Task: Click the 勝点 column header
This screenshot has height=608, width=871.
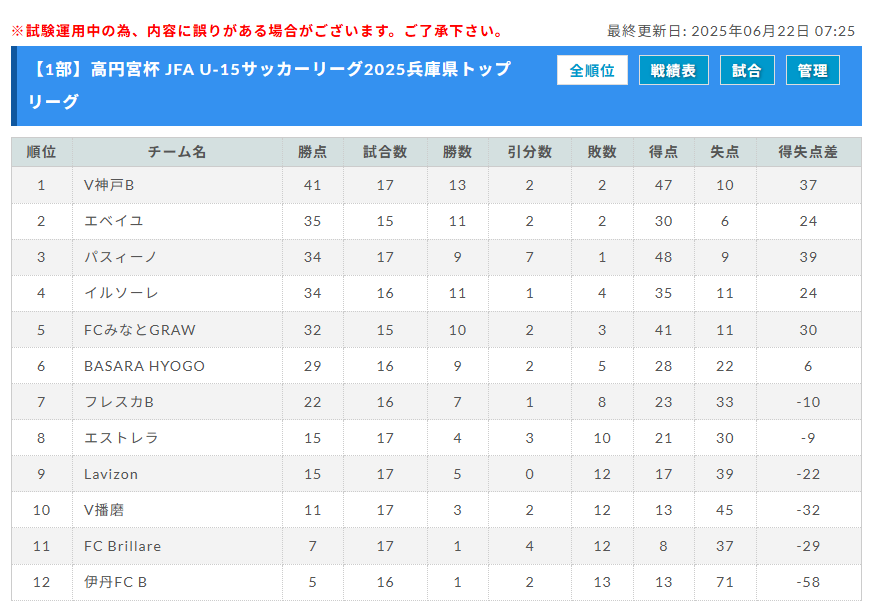Action: [312, 152]
